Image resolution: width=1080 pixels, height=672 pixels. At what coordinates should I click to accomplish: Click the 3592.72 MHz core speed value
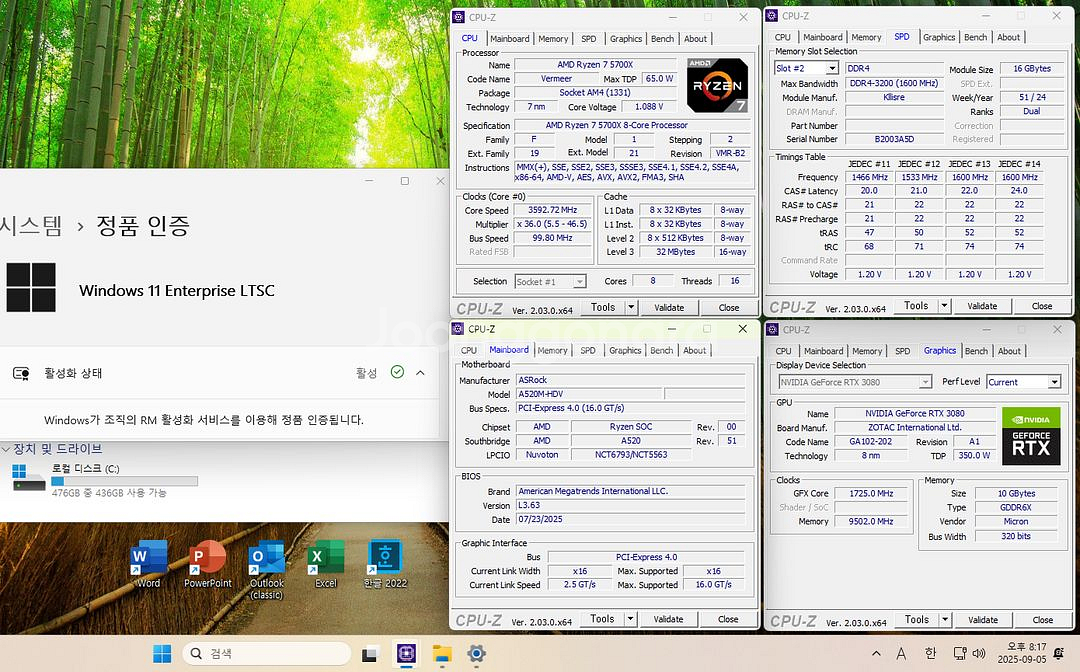[x=552, y=210]
